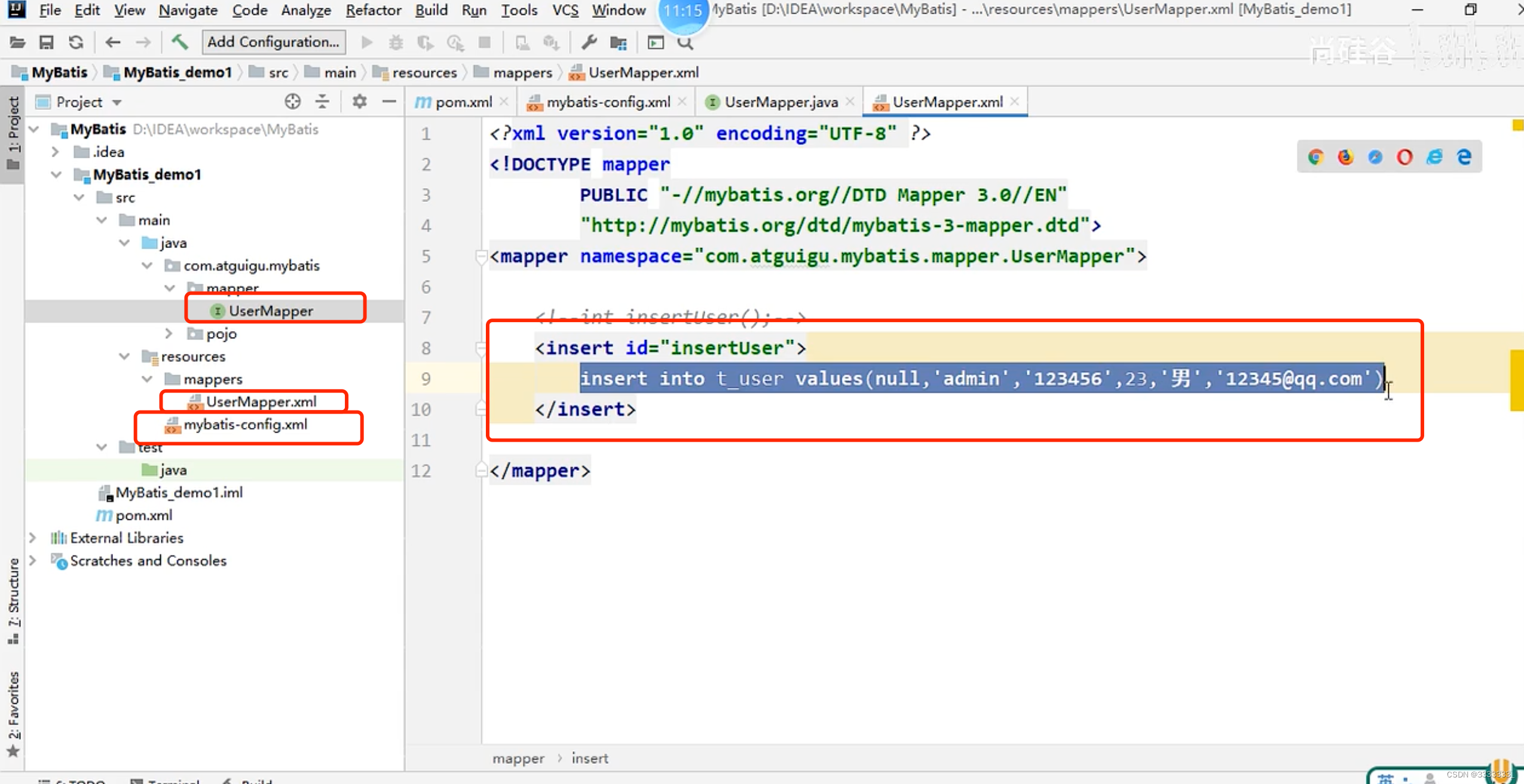
Task: Click the Profiler run icon
Action: (x=455, y=42)
